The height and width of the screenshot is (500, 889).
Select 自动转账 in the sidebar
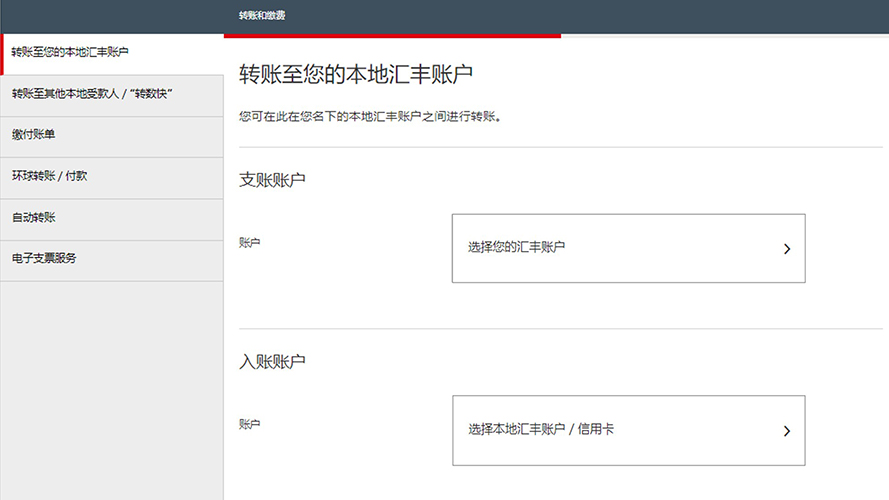tap(112, 220)
